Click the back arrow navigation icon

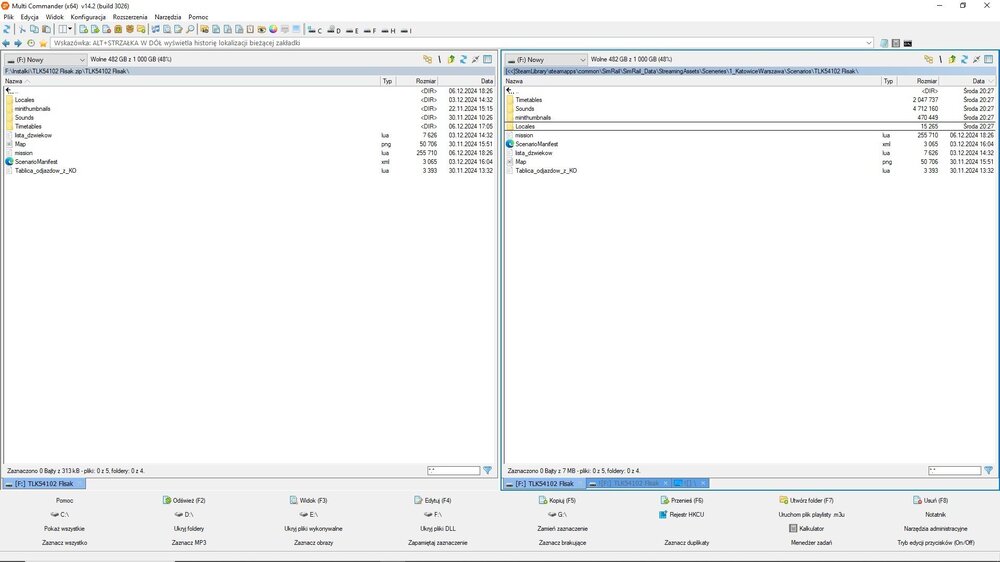7,43
